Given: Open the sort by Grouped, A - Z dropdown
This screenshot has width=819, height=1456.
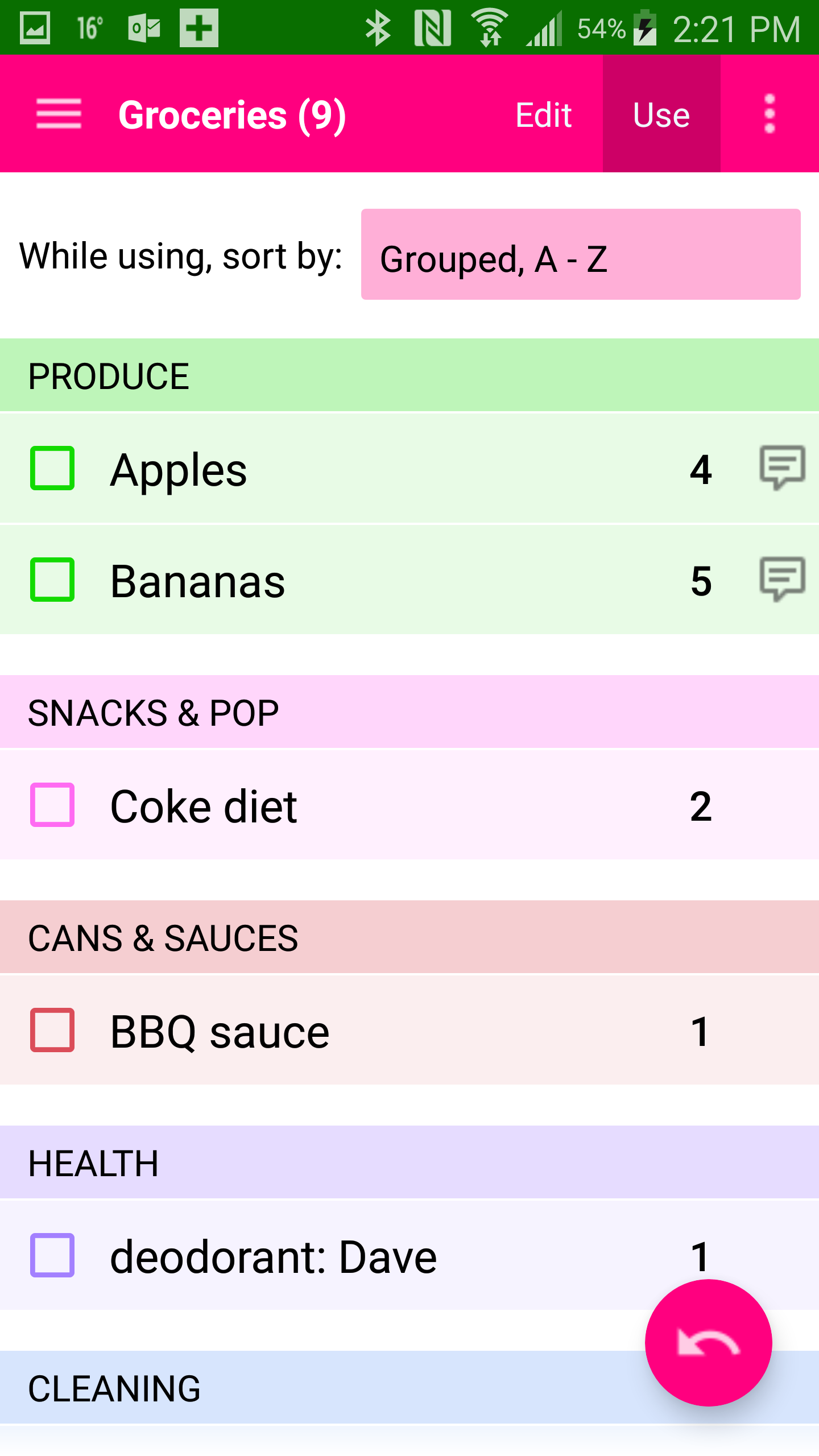Looking at the screenshot, I should [x=581, y=254].
